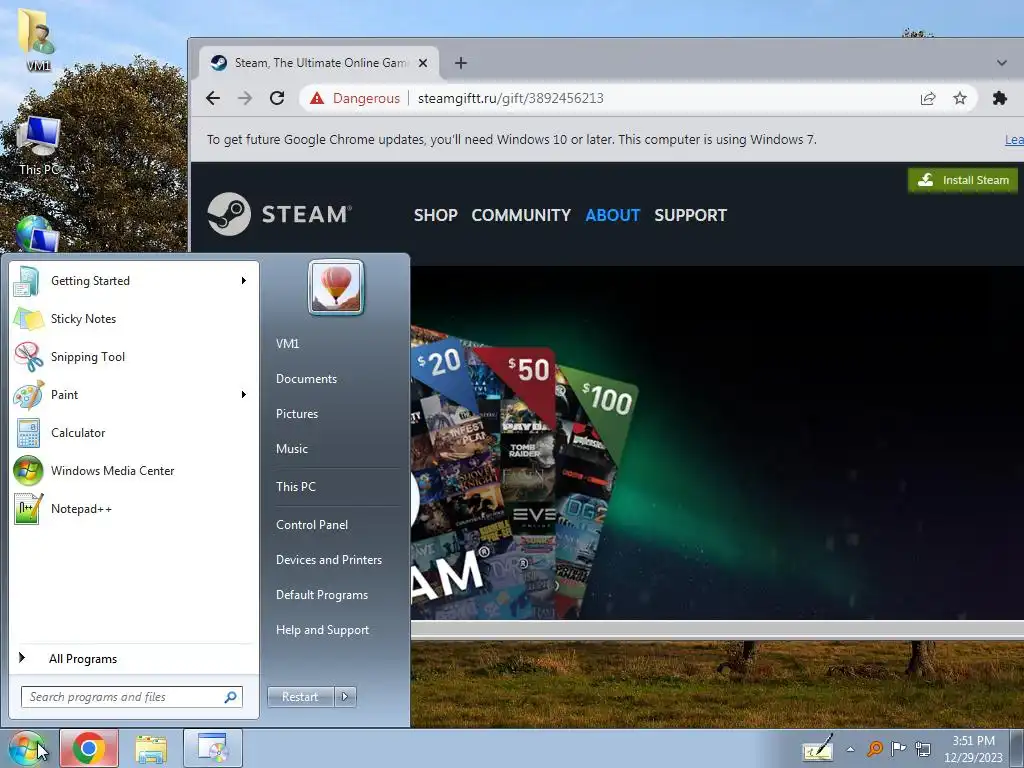Viewport: 1024px width, 768px height.
Task: Go forward in Chrome
Action: [245, 99]
